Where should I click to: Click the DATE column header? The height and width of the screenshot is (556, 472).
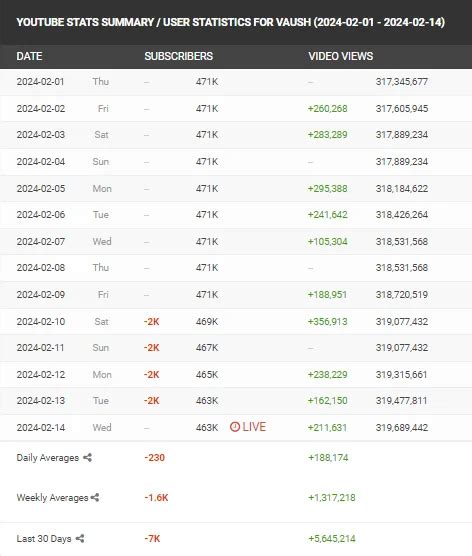(x=29, y=56)
